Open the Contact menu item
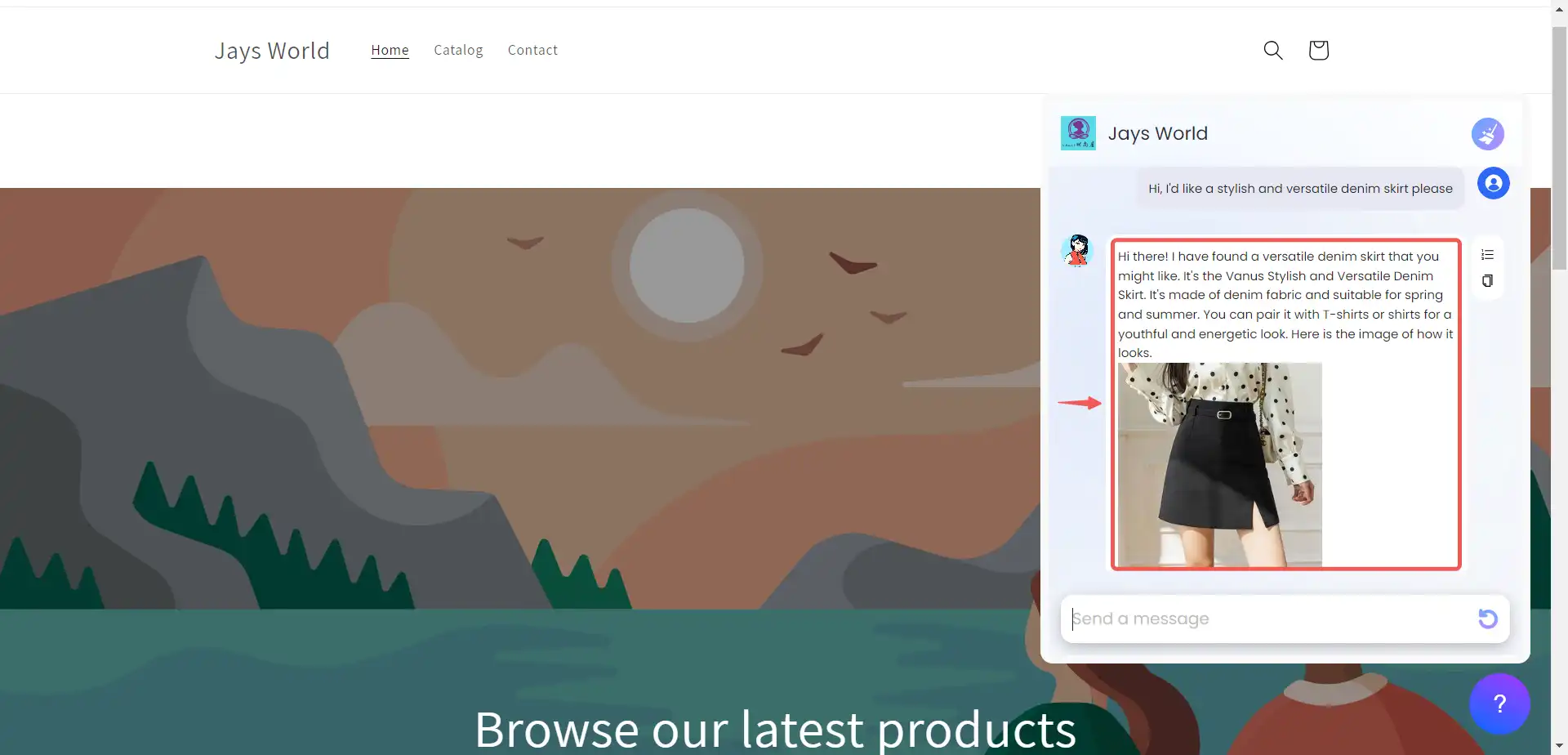Image resolution: width=1568 pixels, height=755 pixels. (532, 50)
